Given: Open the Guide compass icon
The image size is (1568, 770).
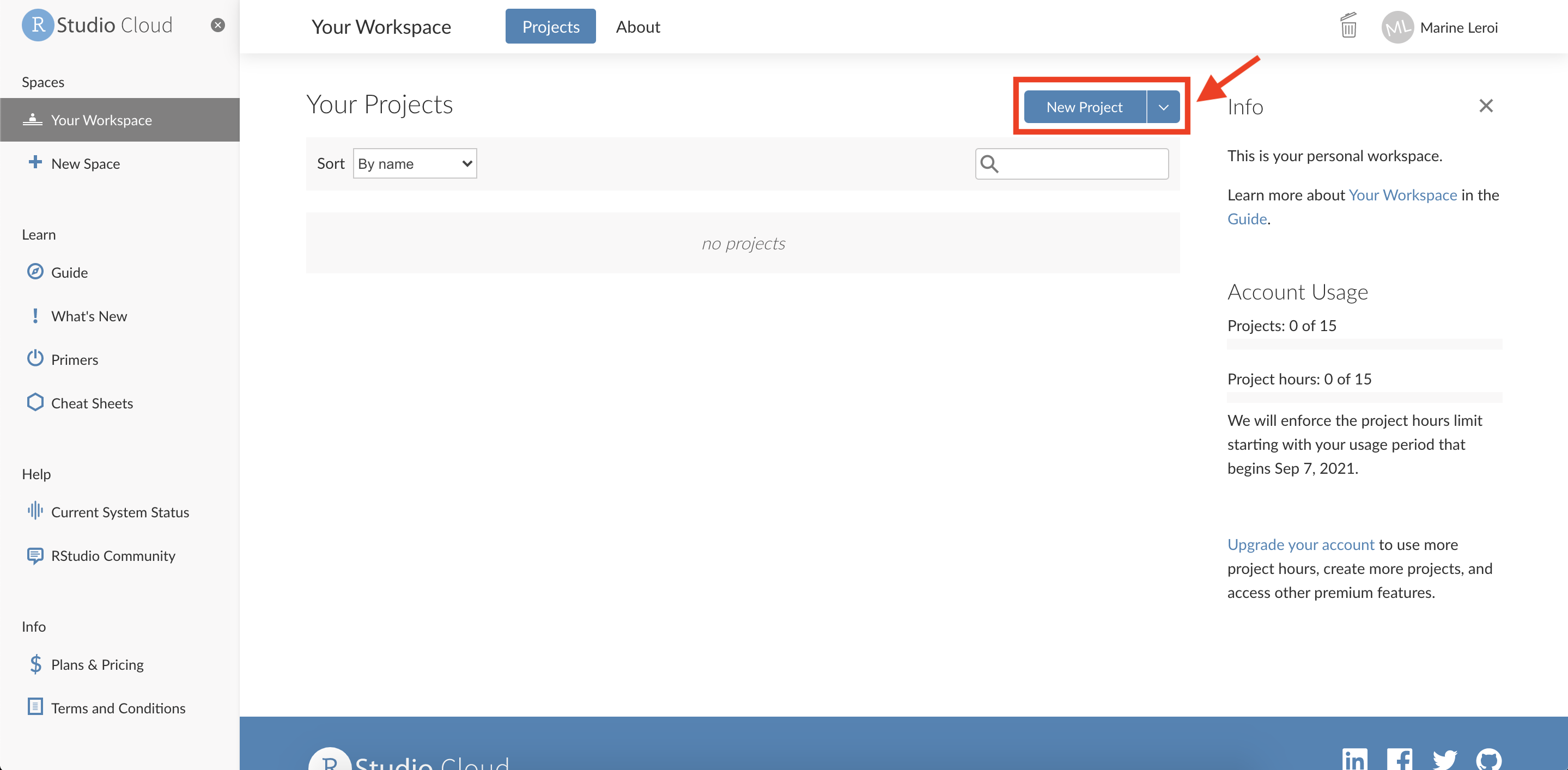Looking at the screenshot, I should (x=35, y=271).
